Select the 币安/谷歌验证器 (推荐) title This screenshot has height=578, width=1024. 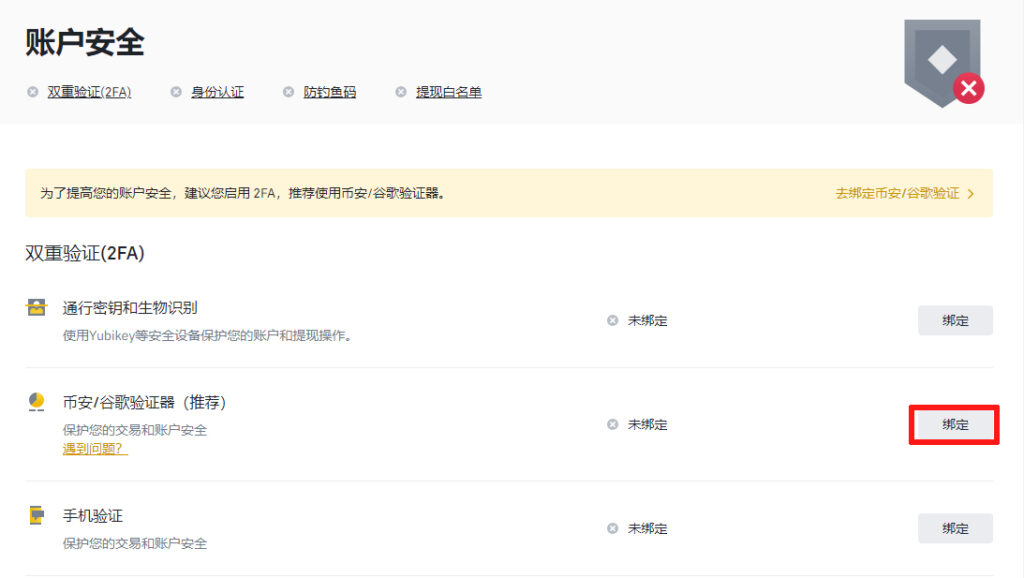click(x=144, y=402)
